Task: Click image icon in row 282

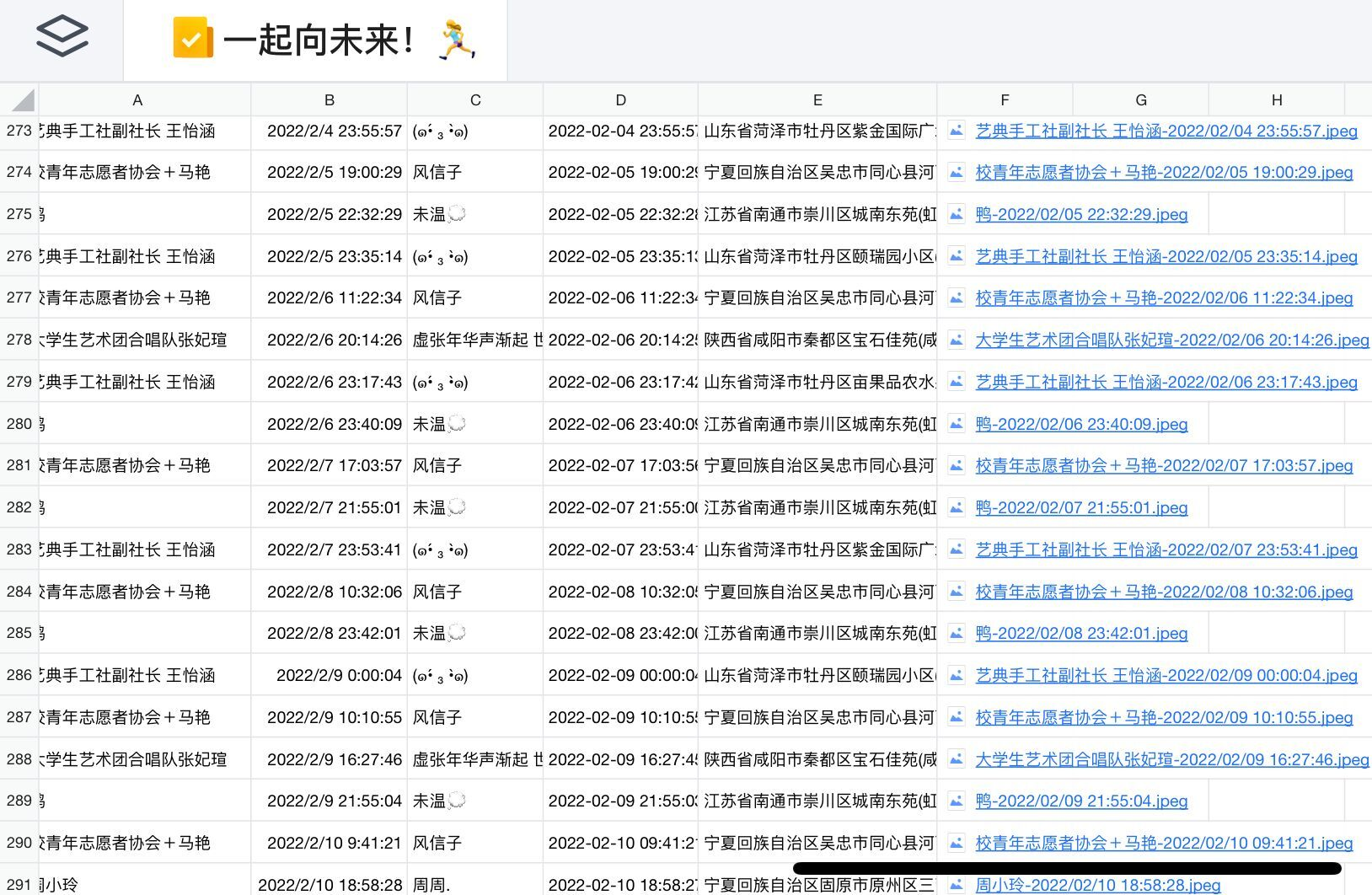Action: 957,507
